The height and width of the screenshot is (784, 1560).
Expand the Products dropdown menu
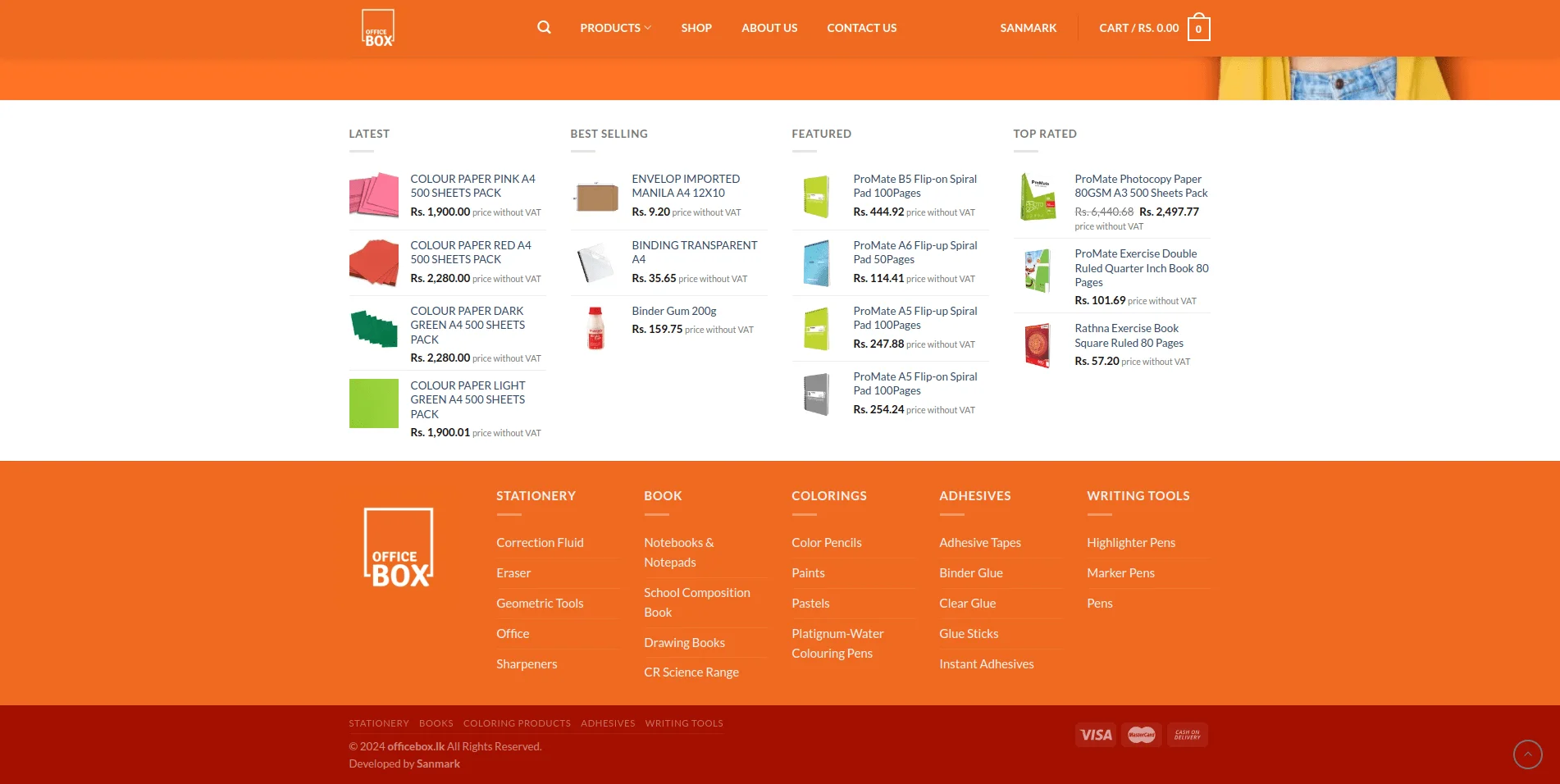615,28
